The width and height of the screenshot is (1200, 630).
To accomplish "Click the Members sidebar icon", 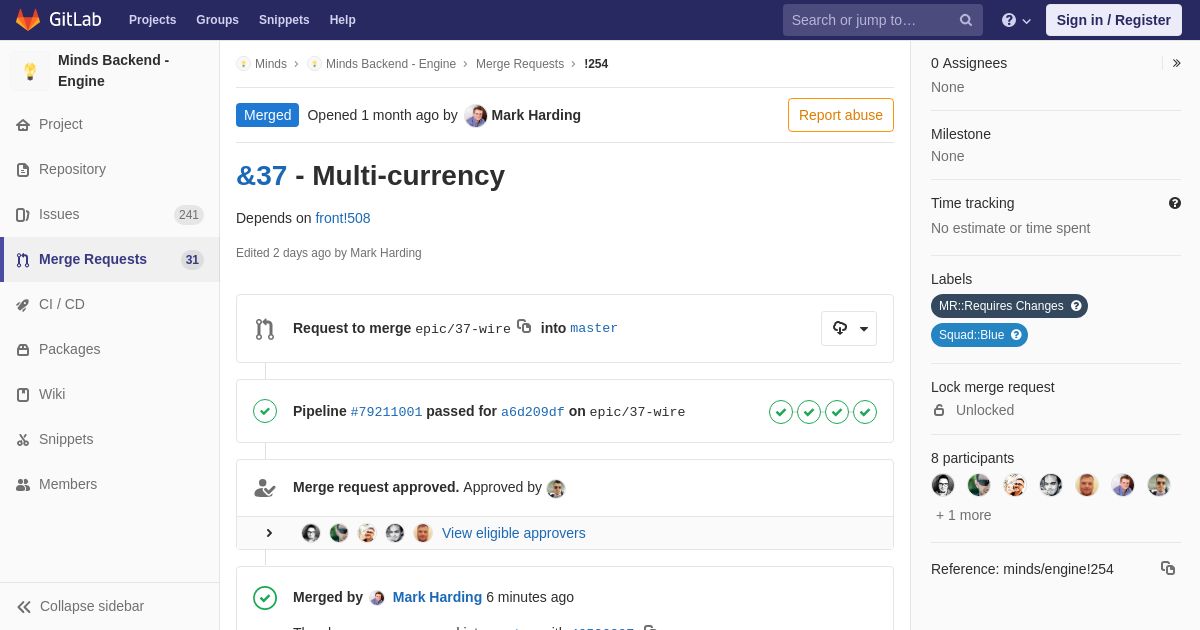I will point(23,485).
